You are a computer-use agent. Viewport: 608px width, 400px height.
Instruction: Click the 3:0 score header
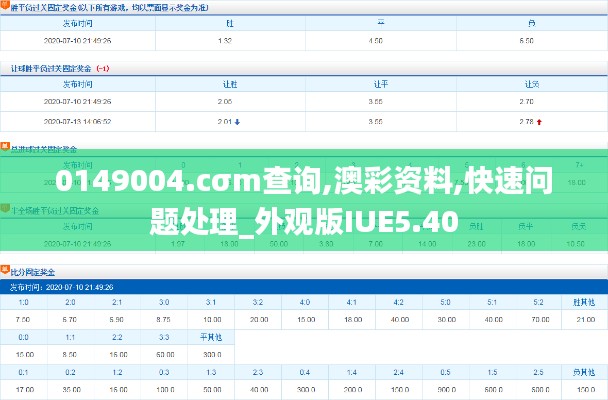pos(164,302)
